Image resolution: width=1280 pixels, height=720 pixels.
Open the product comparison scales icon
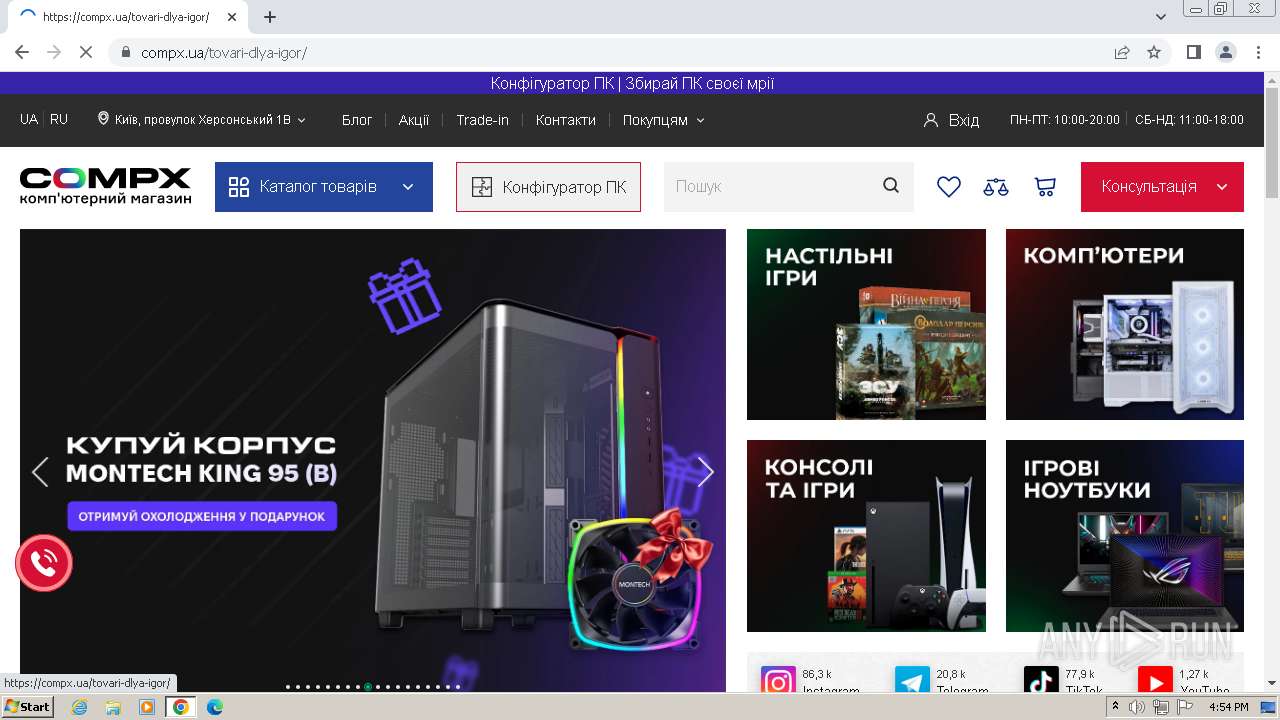pyautogui.click(x=996, y=186)
